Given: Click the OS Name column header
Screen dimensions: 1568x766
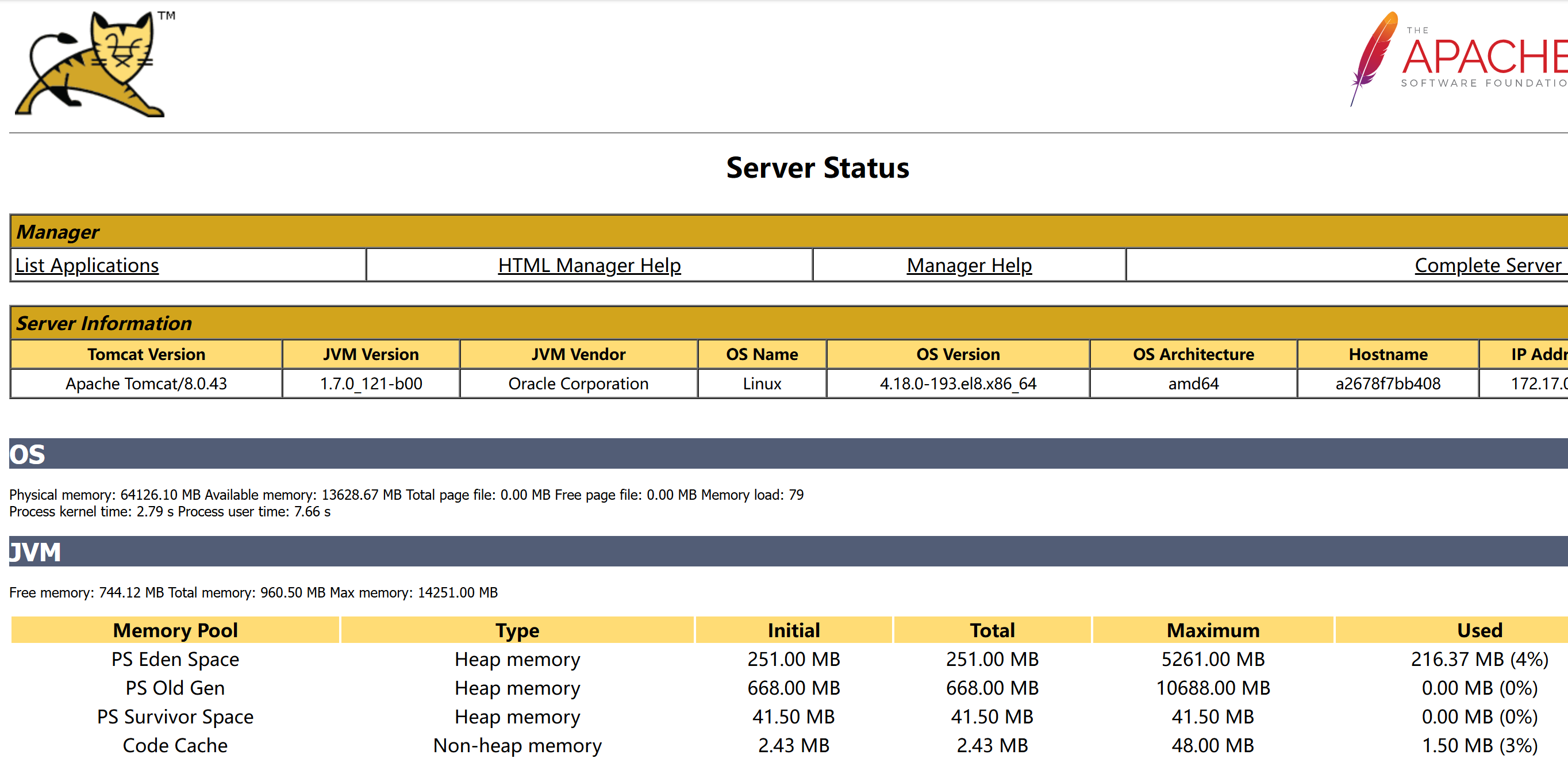Looking at the screenshot, I should pos(762,354).
